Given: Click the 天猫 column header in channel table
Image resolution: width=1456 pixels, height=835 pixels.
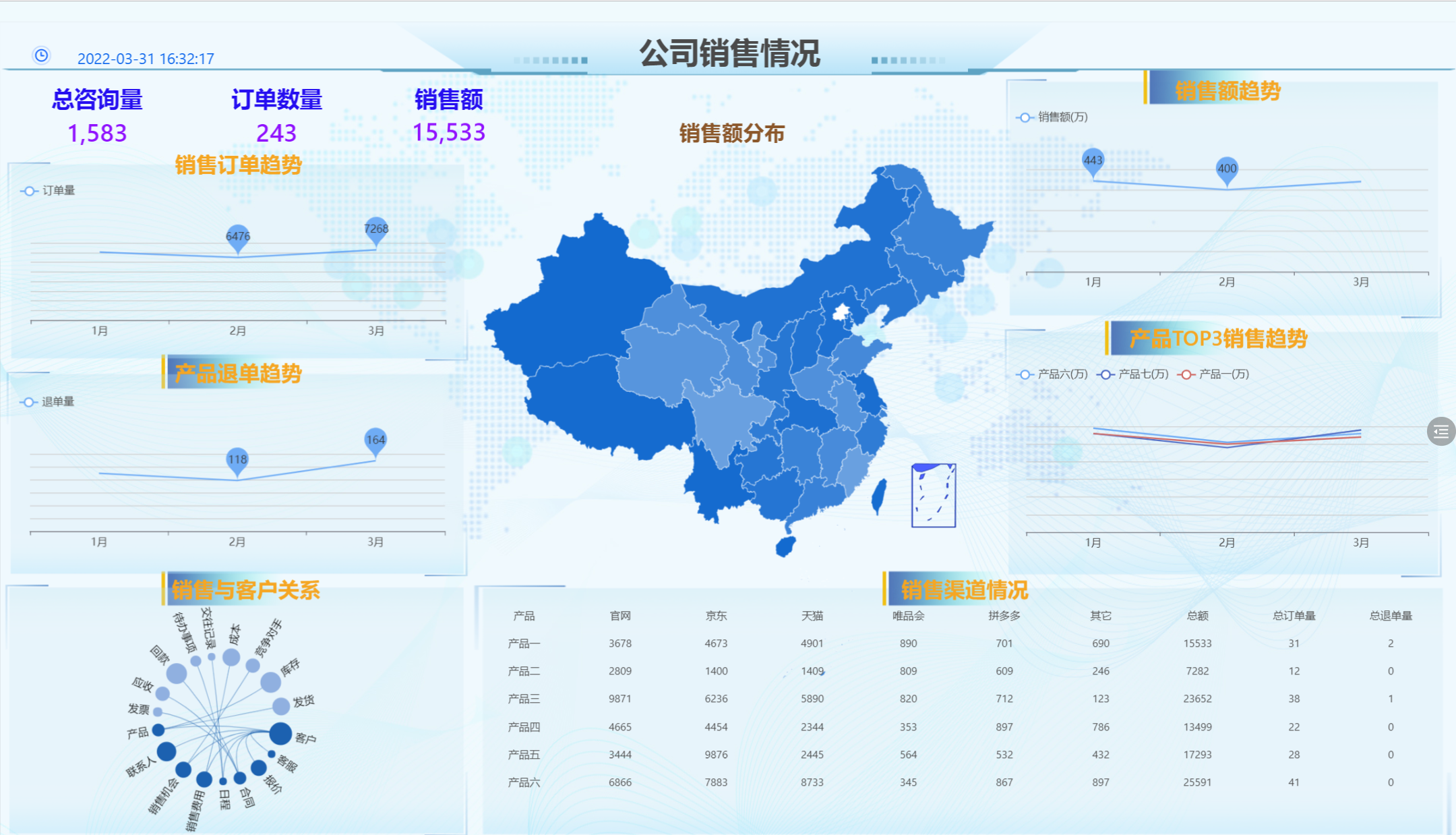Looking at the screenshot, I should point(812,616).
